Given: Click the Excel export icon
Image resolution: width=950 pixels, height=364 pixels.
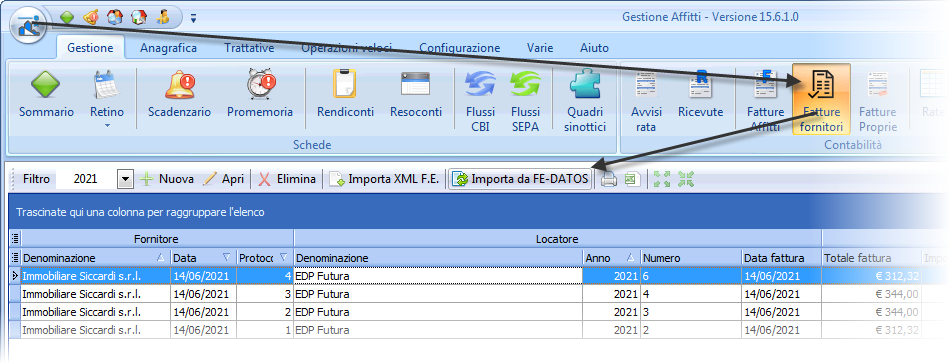Looking at the screenshot, I should [x=633, y=179].
